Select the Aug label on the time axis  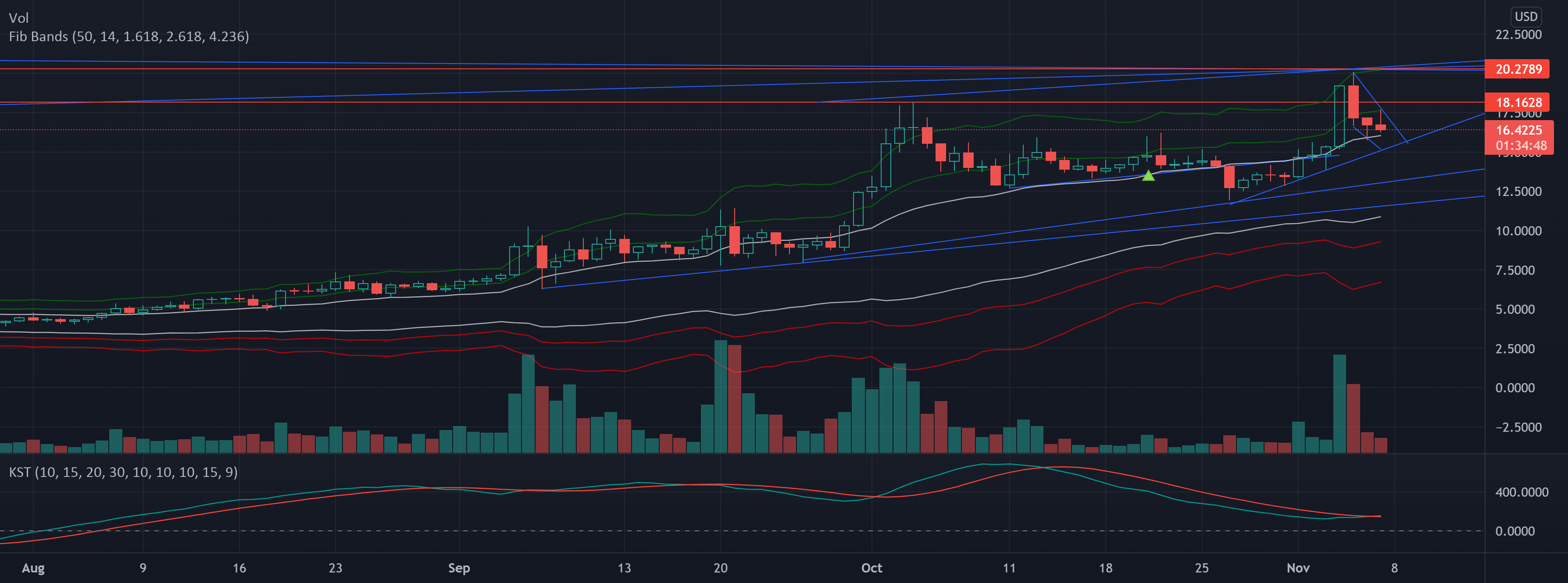tap(33, 568)
